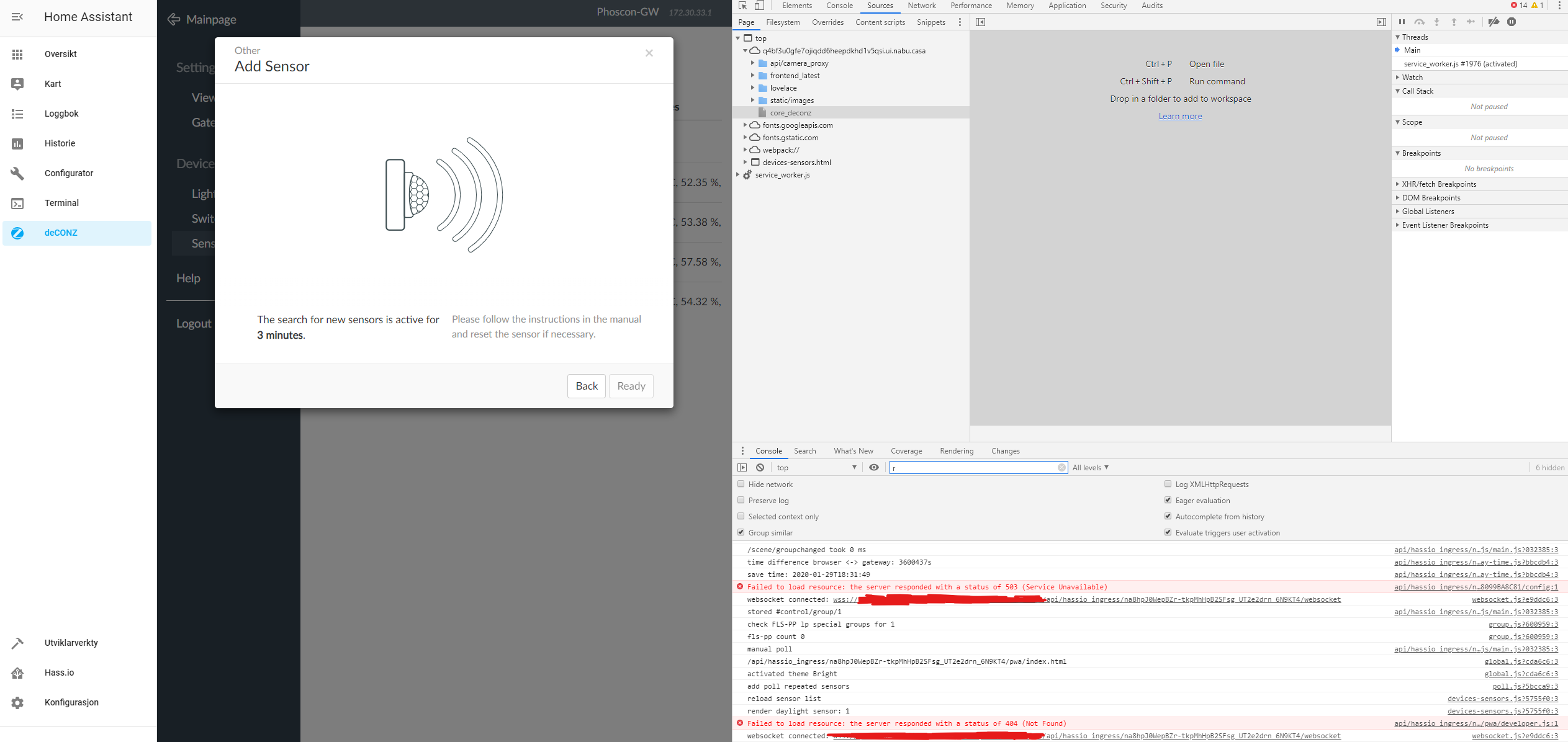
Task: Open the Rendering tab in the console drawer
Action: [956, 451]
